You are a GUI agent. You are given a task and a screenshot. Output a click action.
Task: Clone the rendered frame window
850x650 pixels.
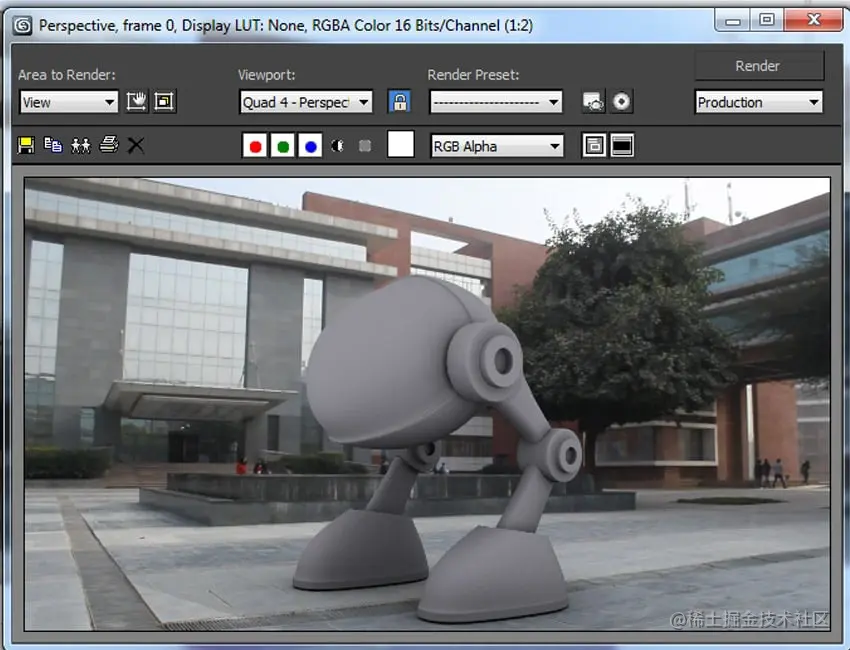81,145
